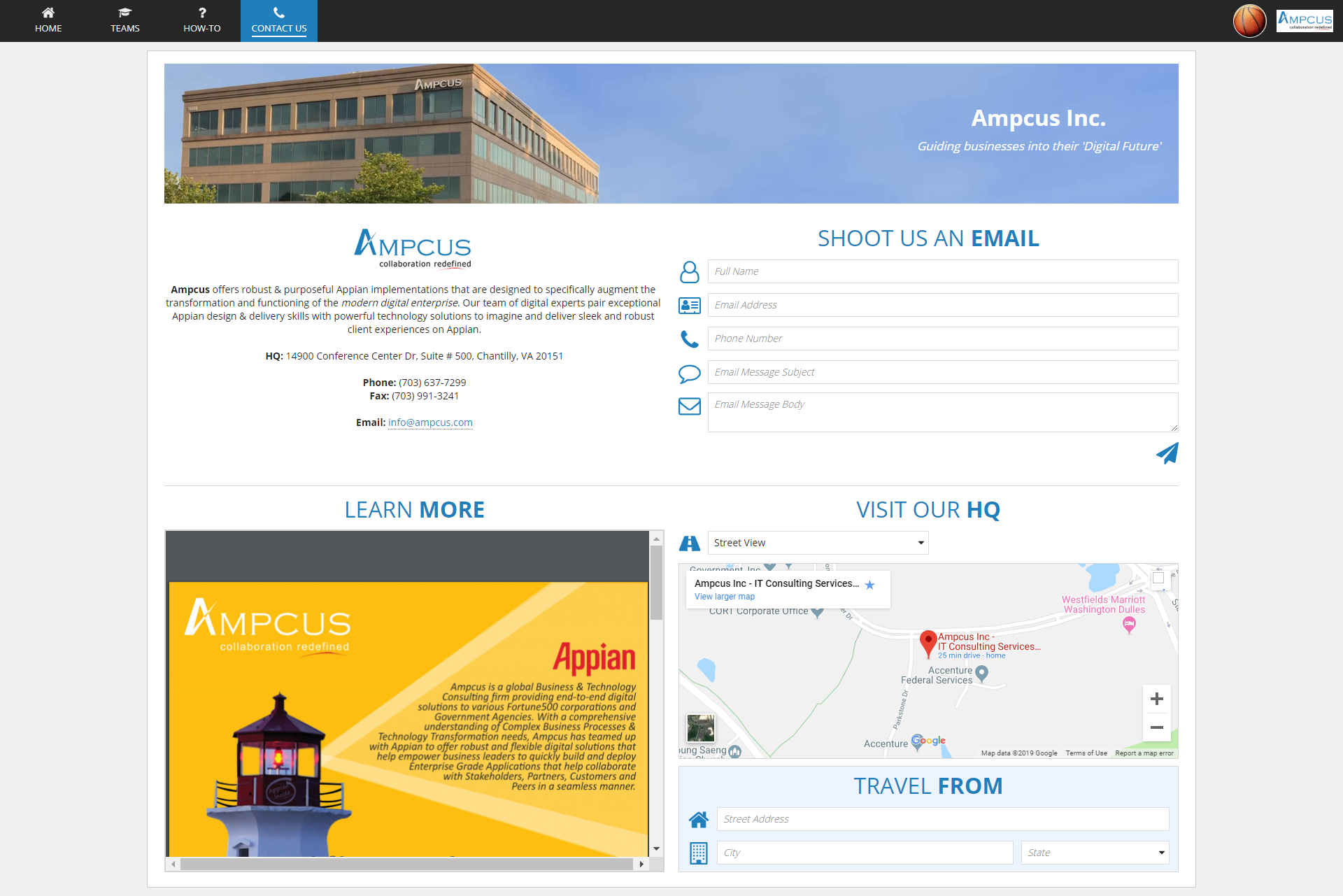1343x896 pixels.
Task: Click the map zoom in plus icon
Action: [1157, 699]
